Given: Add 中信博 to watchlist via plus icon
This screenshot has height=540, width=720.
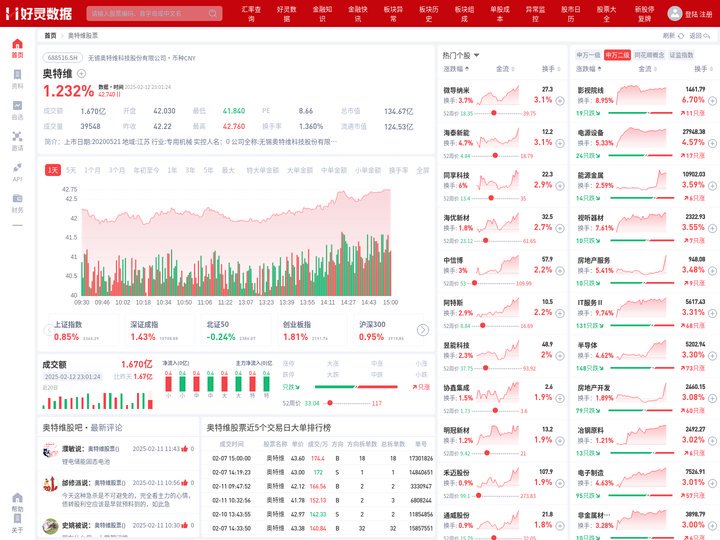Looking at the screenshot, I should coord(560,270).
